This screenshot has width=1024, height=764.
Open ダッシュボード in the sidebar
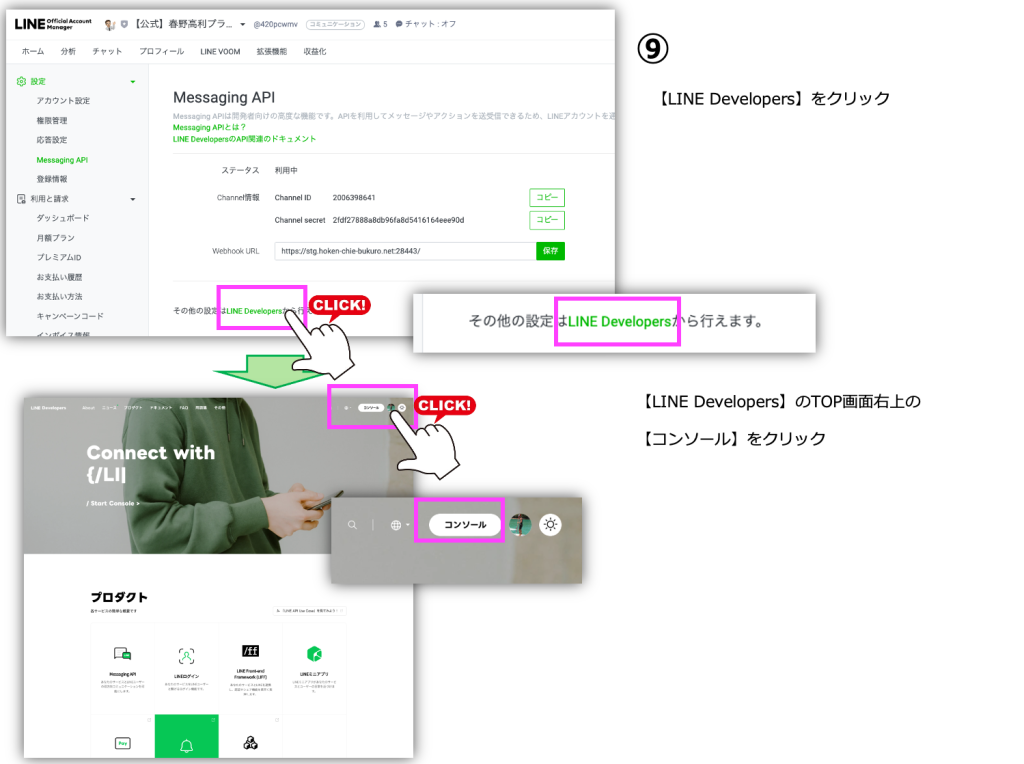(63, 218)
